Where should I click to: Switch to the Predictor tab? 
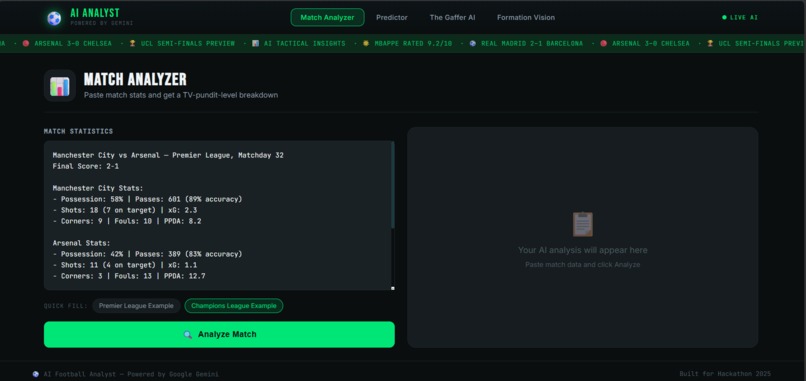pyautogui.click(x=392, y=17)
